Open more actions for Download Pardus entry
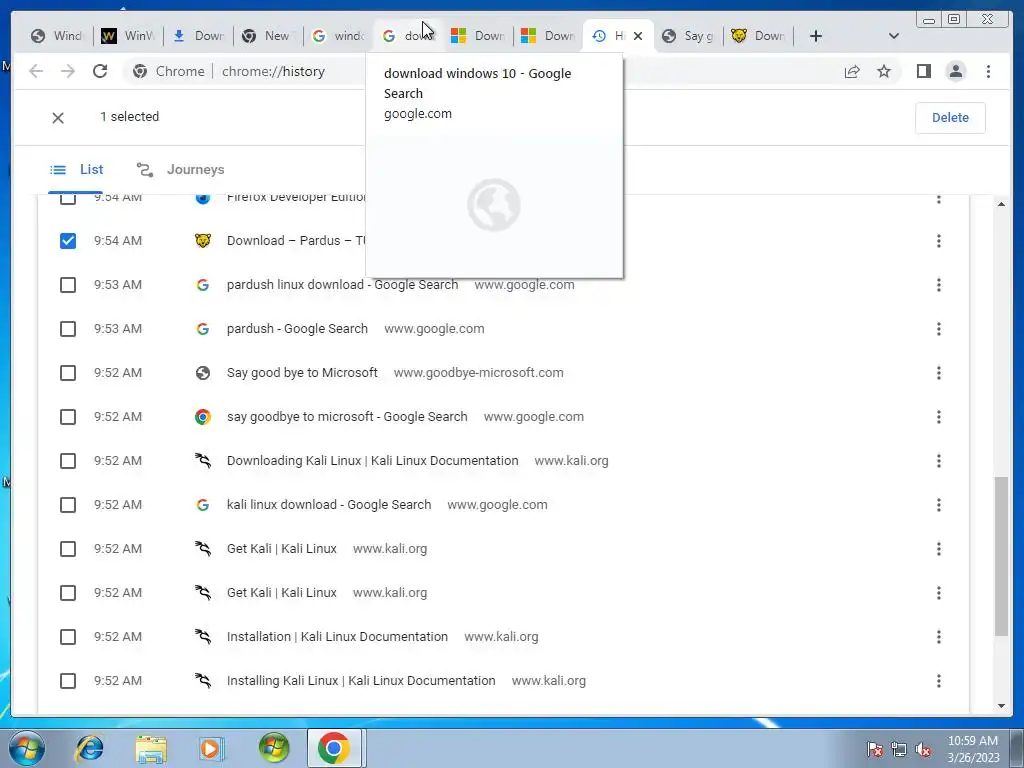The image size is (1024, 768). click(x=938, y=241)
